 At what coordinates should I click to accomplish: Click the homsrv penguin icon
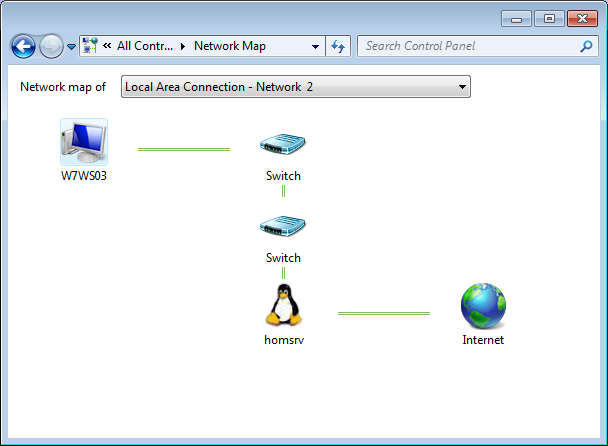283,305
